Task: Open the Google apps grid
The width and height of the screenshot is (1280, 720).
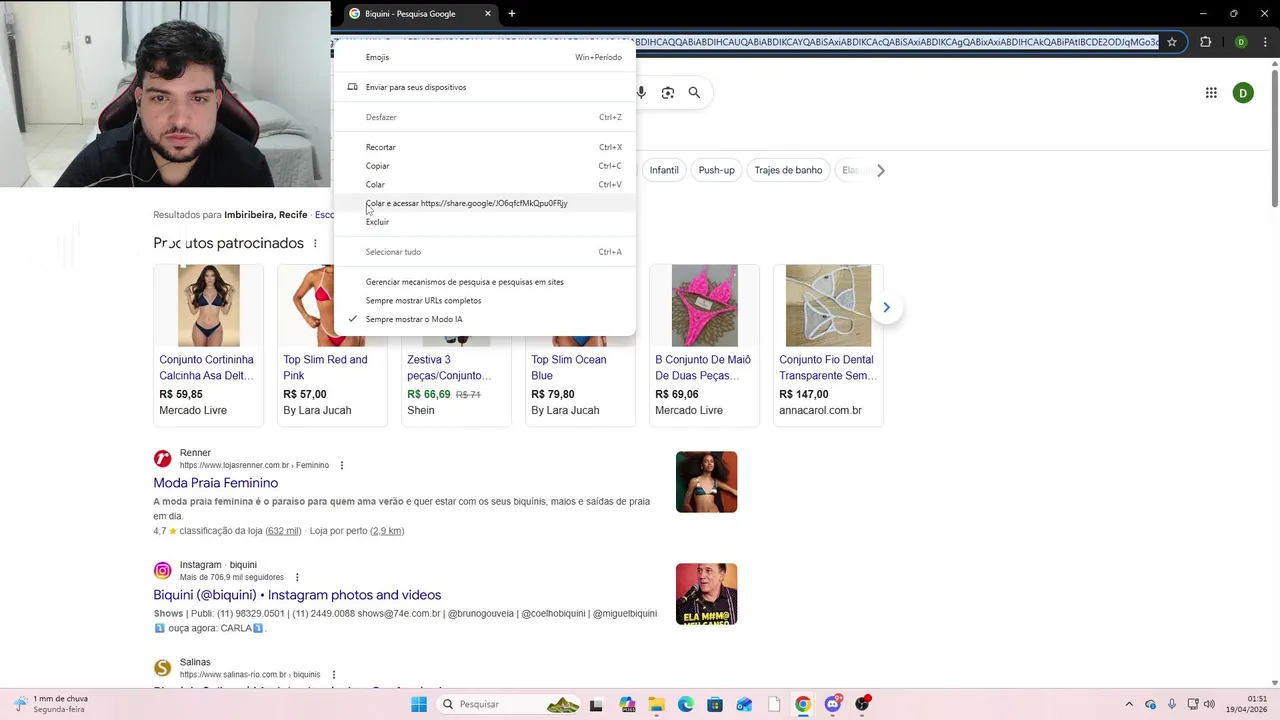Action: tap(1211, 93)
